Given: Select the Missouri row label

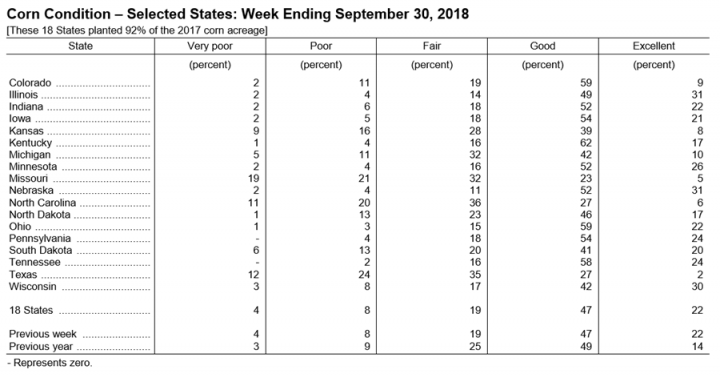Looking at the screenshot, I should [28, 178].
